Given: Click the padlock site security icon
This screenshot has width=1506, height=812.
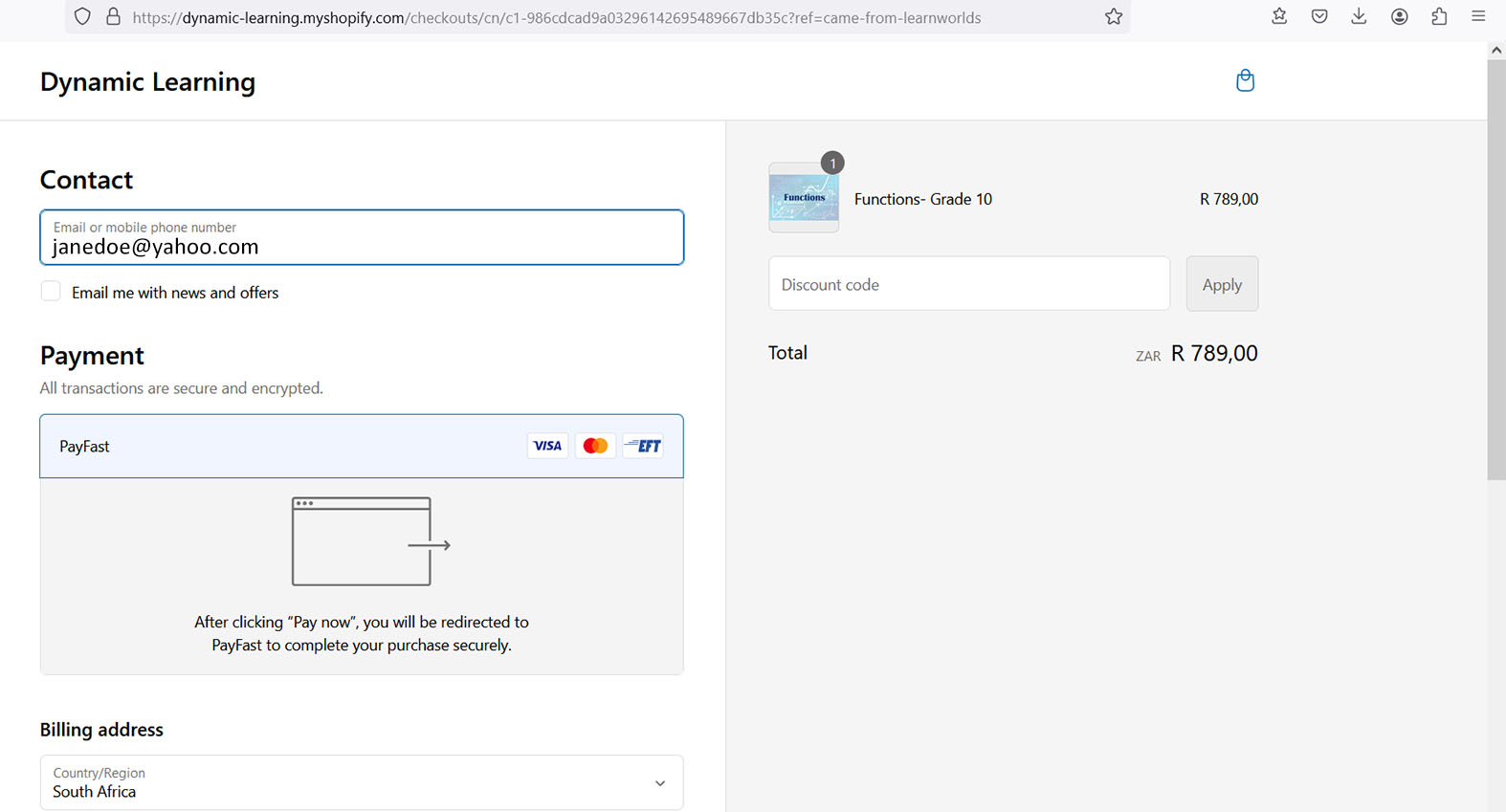Looking at the screenshot, I should point(113,16).
